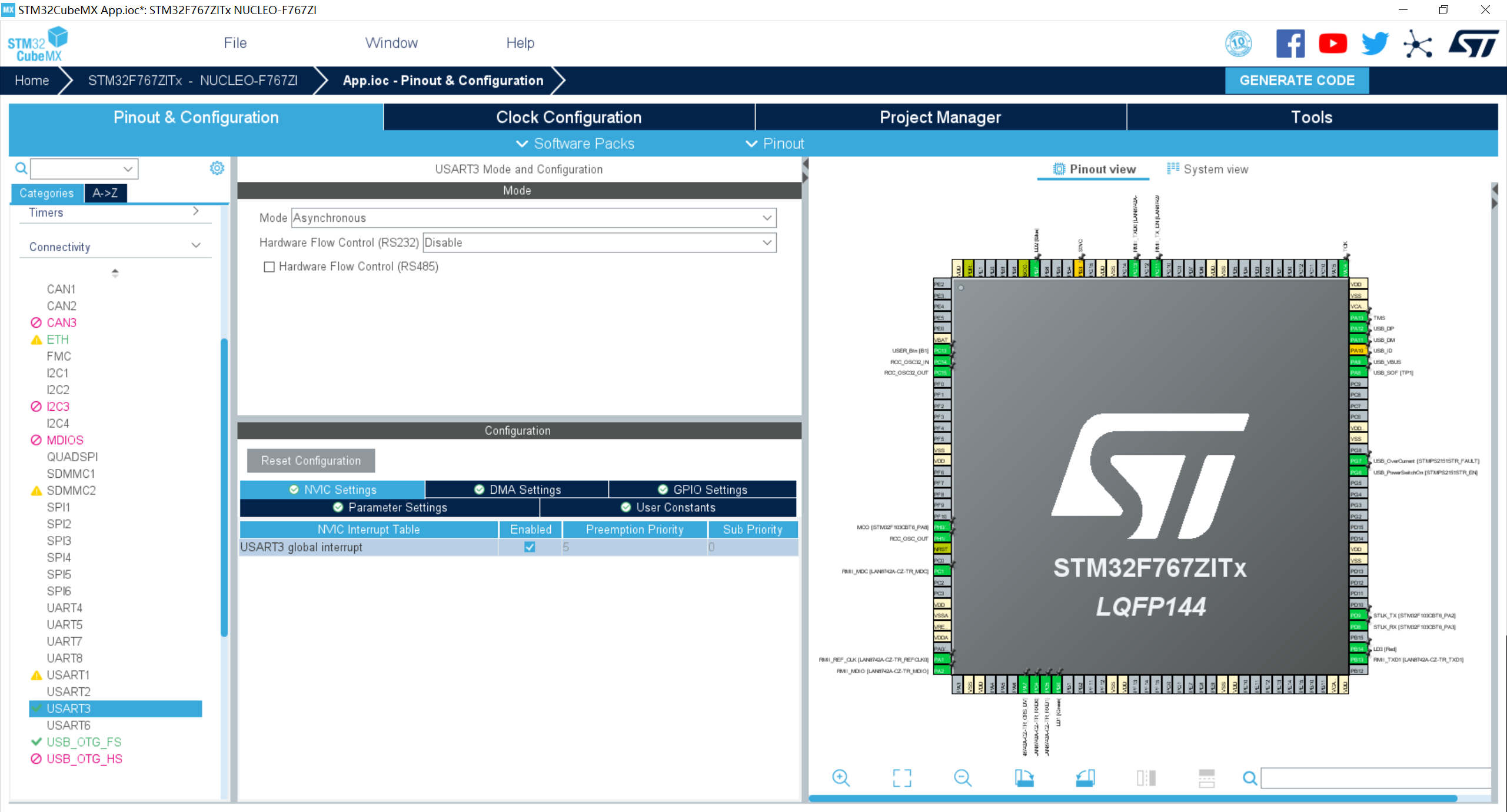The image size is (1507, 812).
Task: Click the CAN3 disabled status icon
Action: point(36,322)
